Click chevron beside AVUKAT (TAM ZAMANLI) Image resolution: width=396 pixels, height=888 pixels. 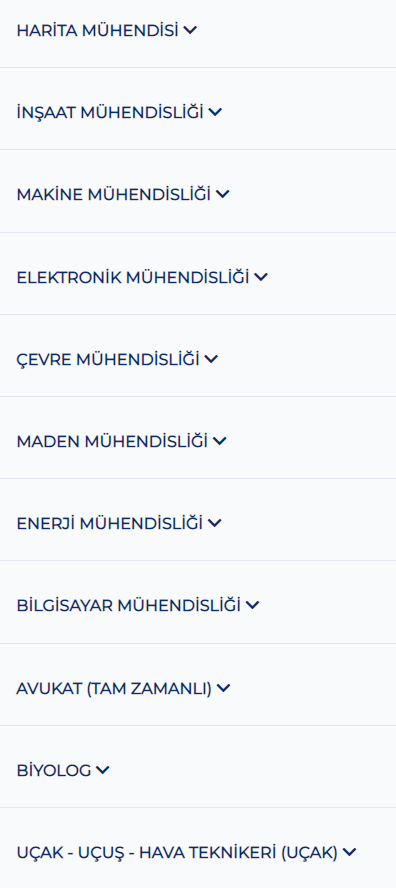[224, 688]
